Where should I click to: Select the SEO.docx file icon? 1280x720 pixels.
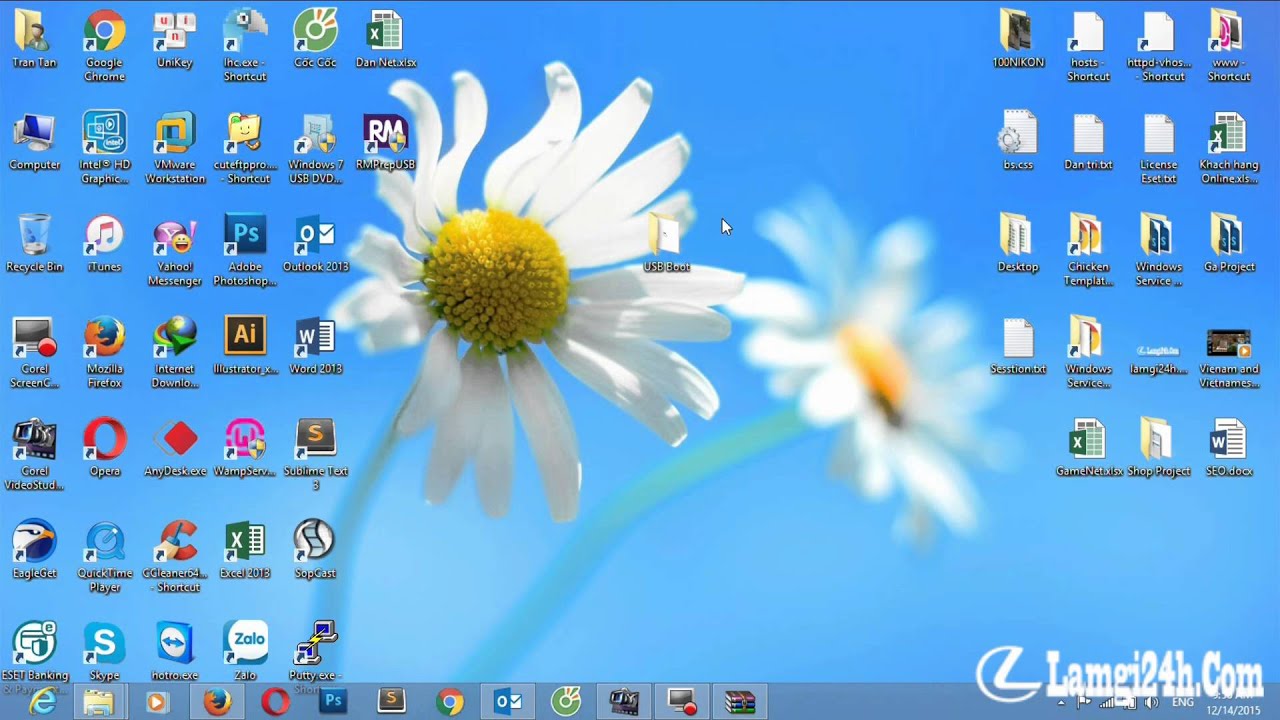pyautogui.click(x=1229, y=447)
